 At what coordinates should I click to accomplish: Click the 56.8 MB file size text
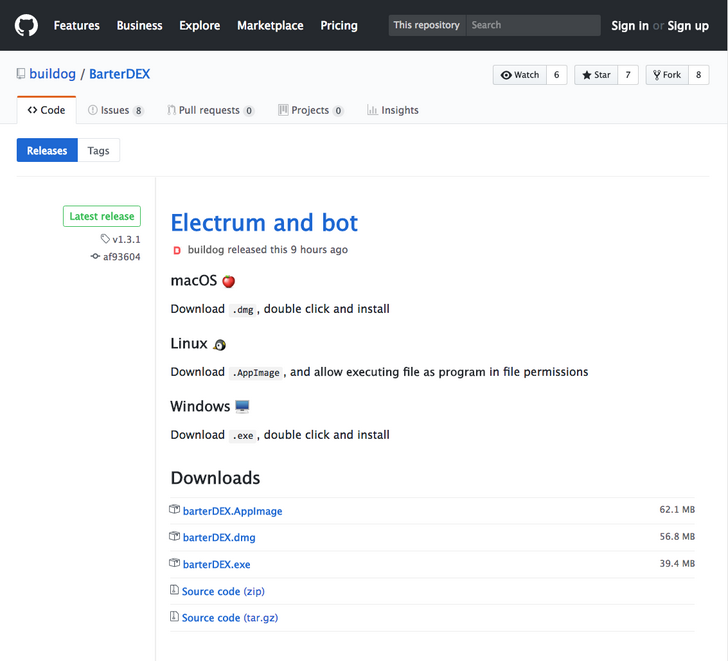[677, 537]
